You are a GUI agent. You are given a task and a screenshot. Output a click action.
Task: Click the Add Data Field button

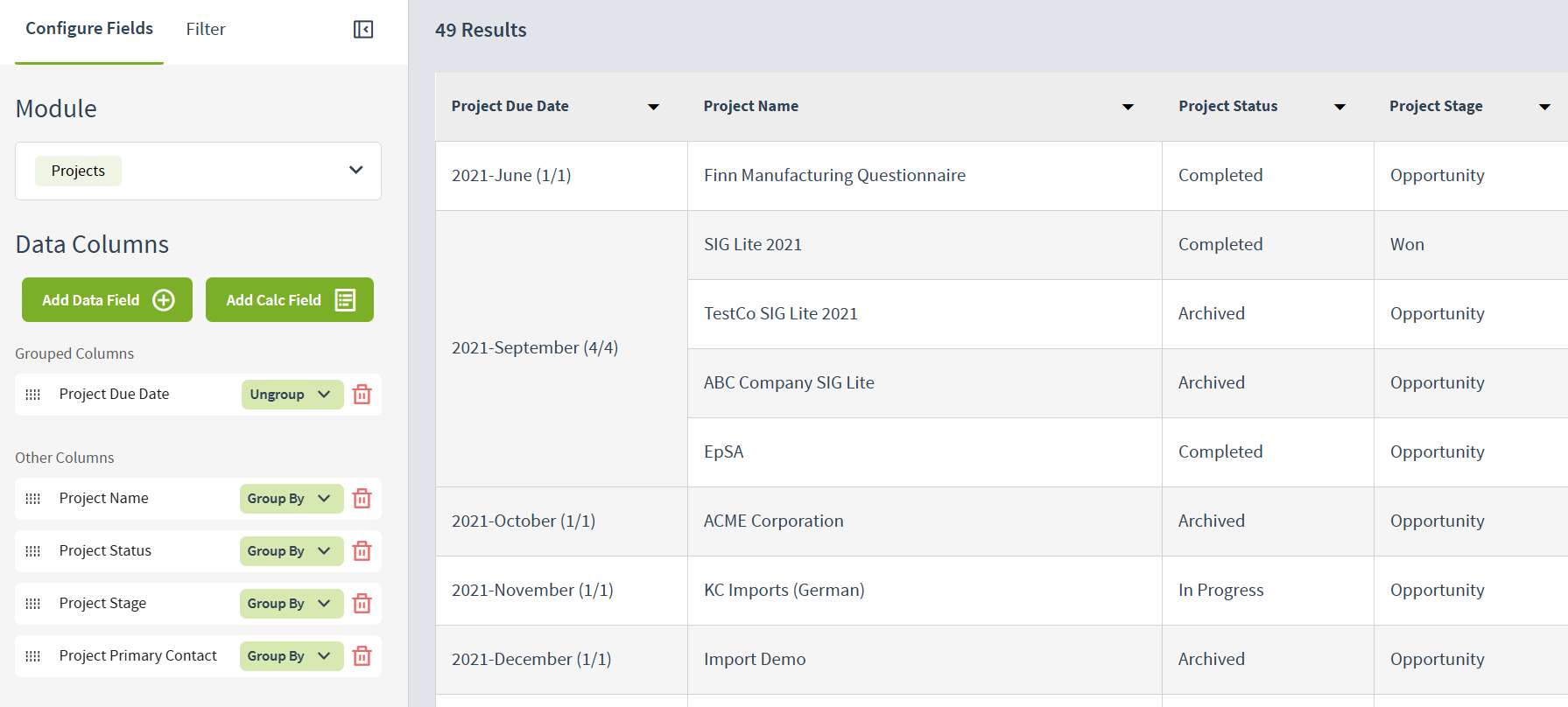(x=107, y=300)
